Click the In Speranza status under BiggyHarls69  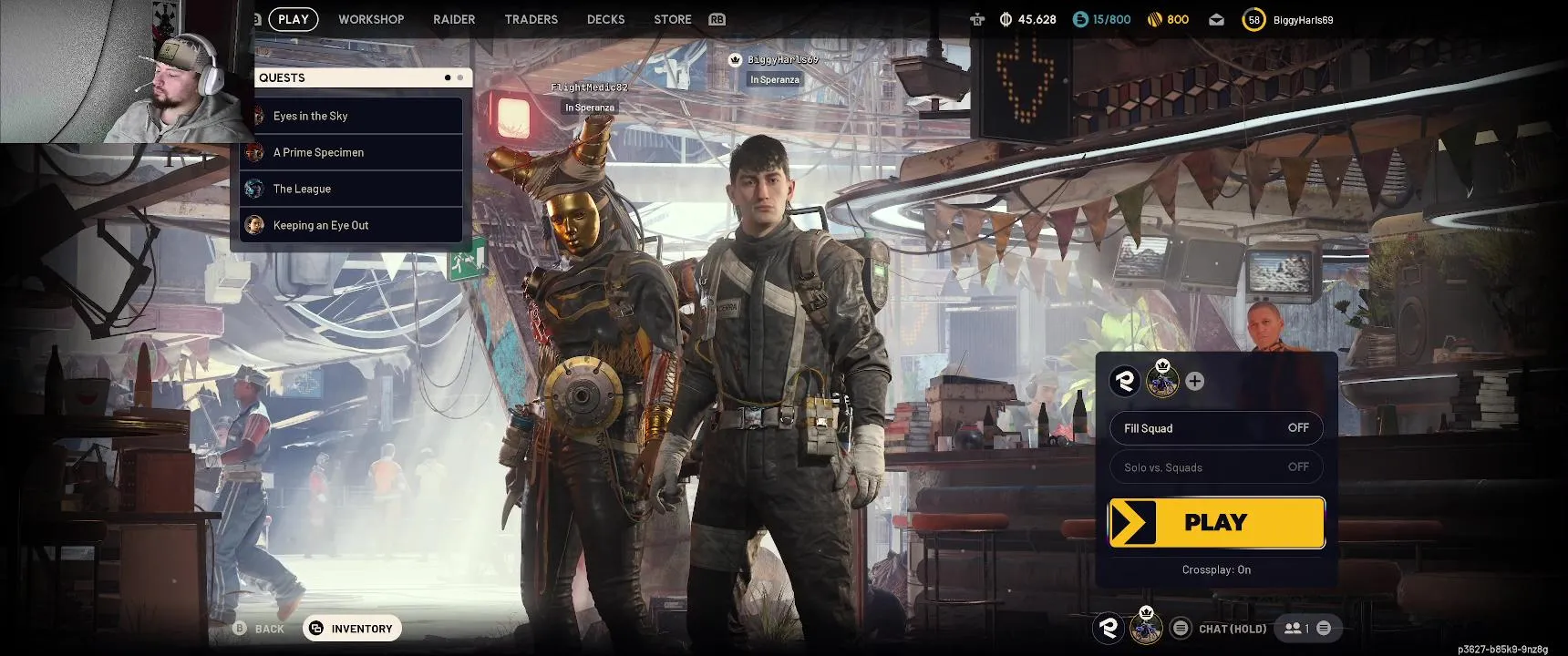pos(775,79)
